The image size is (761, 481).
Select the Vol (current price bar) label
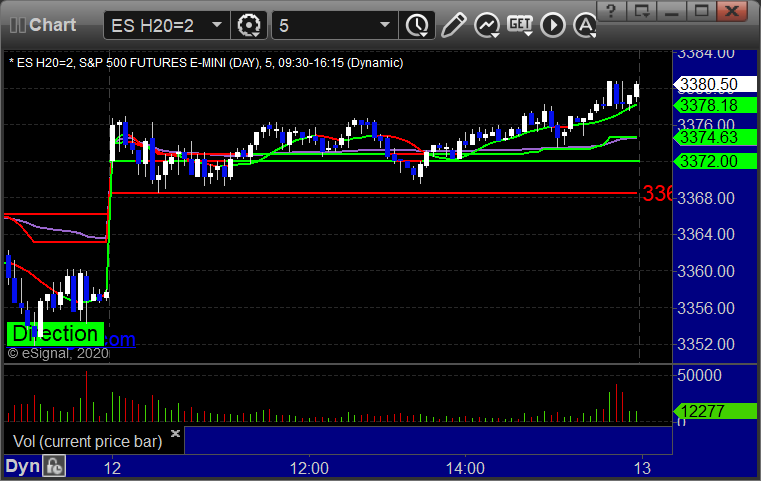(x=87, y=441)
